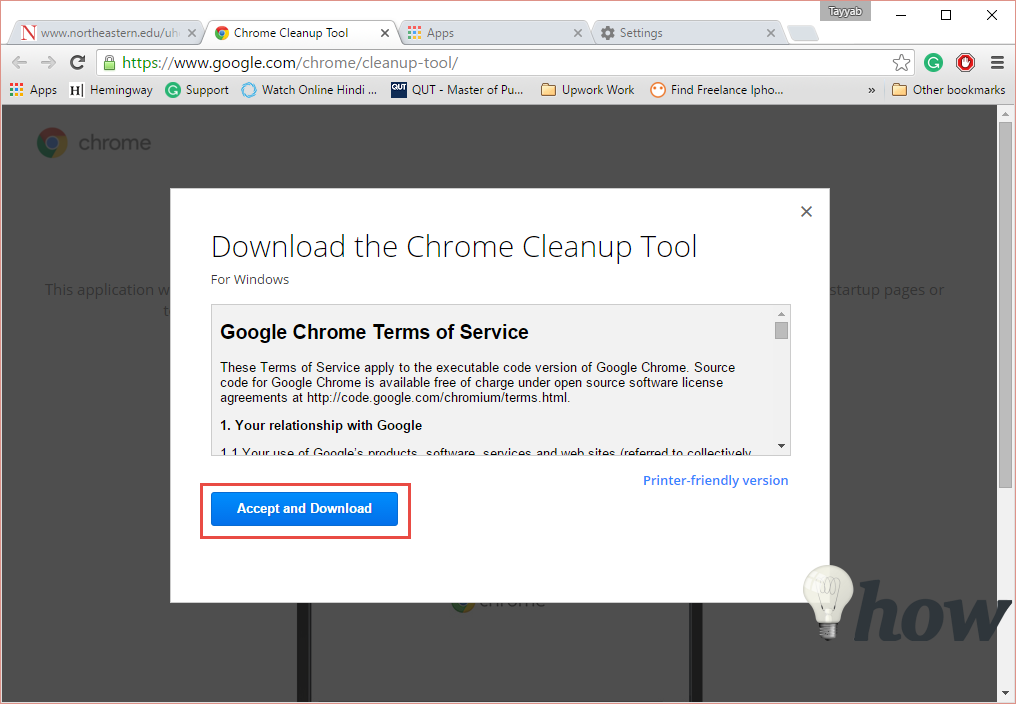Image resolution: width=1016 pixels, height=704 pixels.
Task: Switch to the www.northeastern.edu tab
Action: [108, 32]
